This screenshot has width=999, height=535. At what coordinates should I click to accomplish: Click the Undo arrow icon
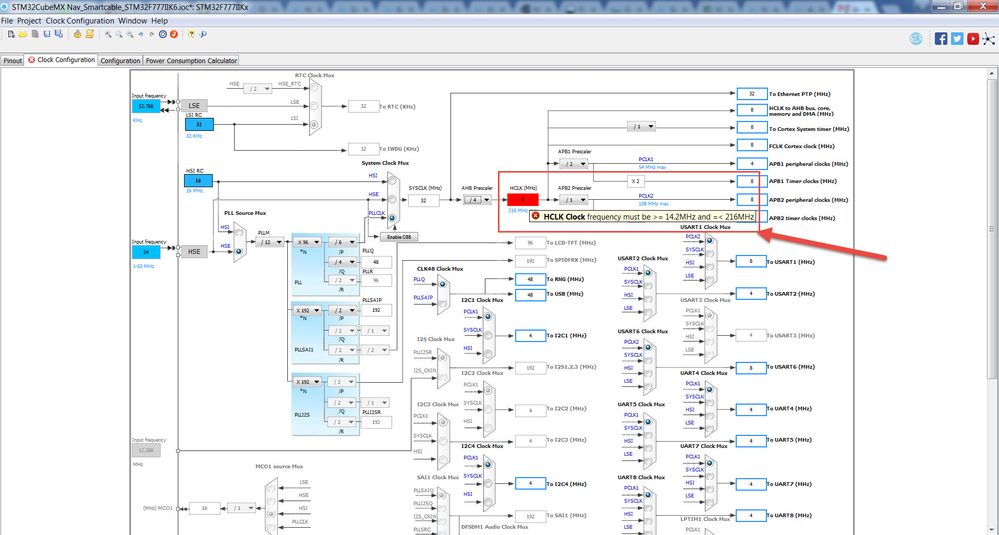coord(141,34)
